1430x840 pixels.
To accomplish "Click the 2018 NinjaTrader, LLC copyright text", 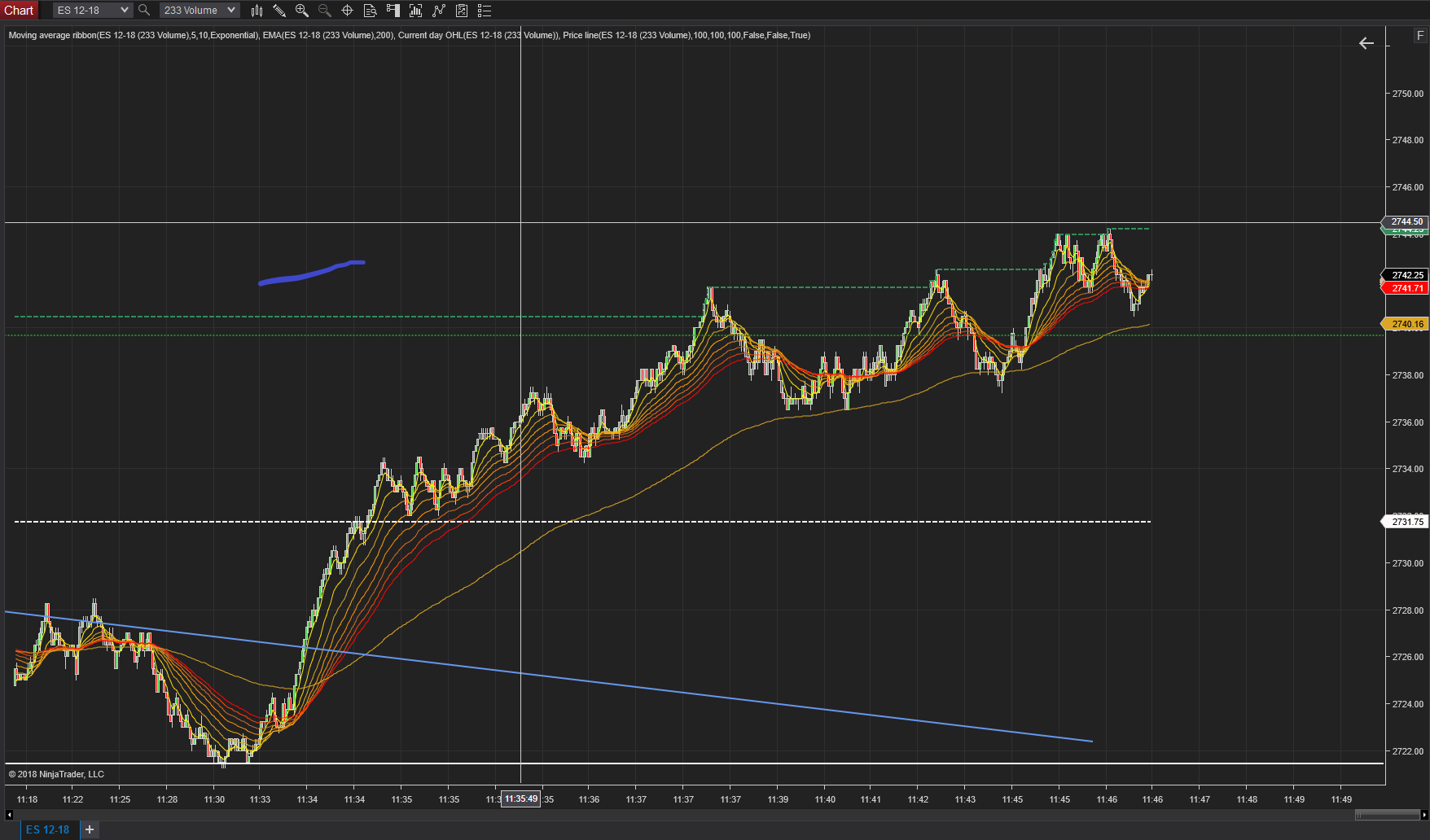I will (56, 774).
